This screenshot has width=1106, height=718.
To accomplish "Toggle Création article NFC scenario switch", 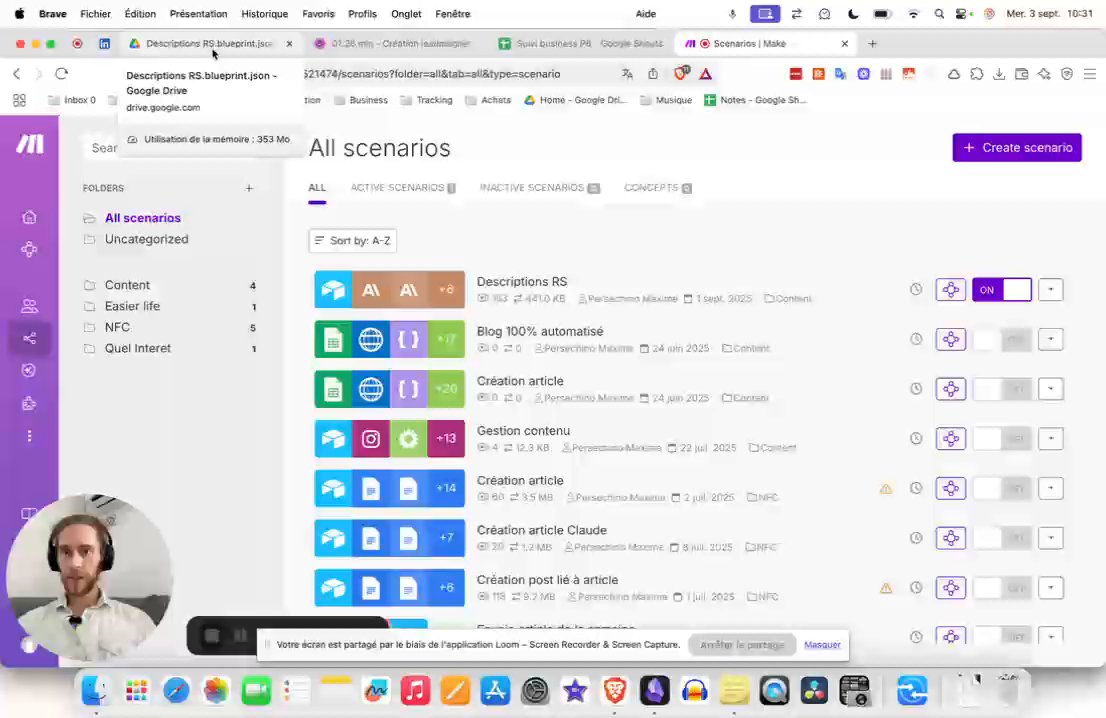I will point(1002,488).
